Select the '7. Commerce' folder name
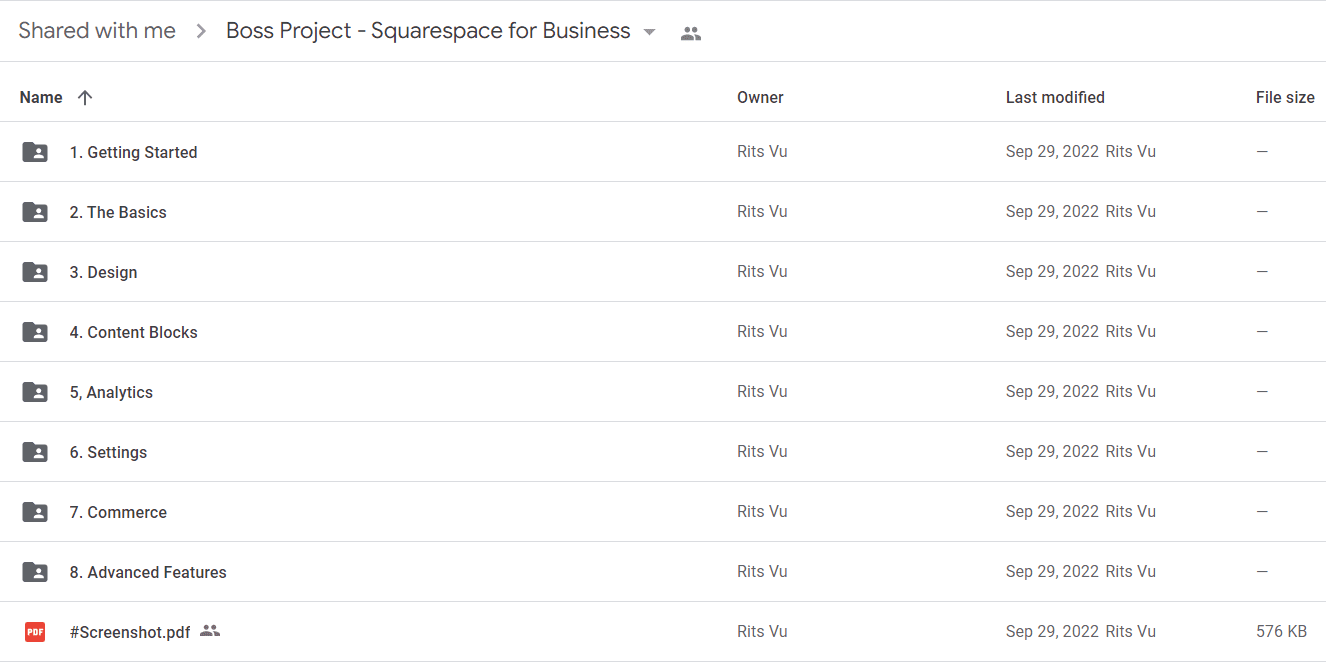 tap(118, 512)
